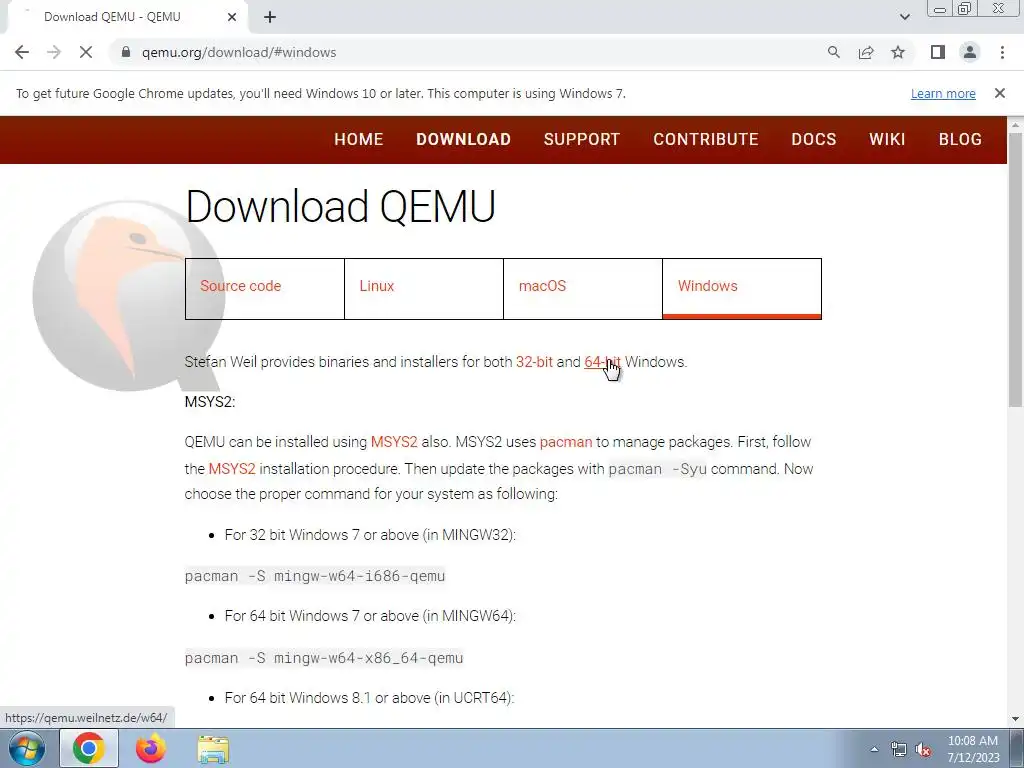View site info via the padlock icon
The image size is (1024, 768).
click(126, 52)
